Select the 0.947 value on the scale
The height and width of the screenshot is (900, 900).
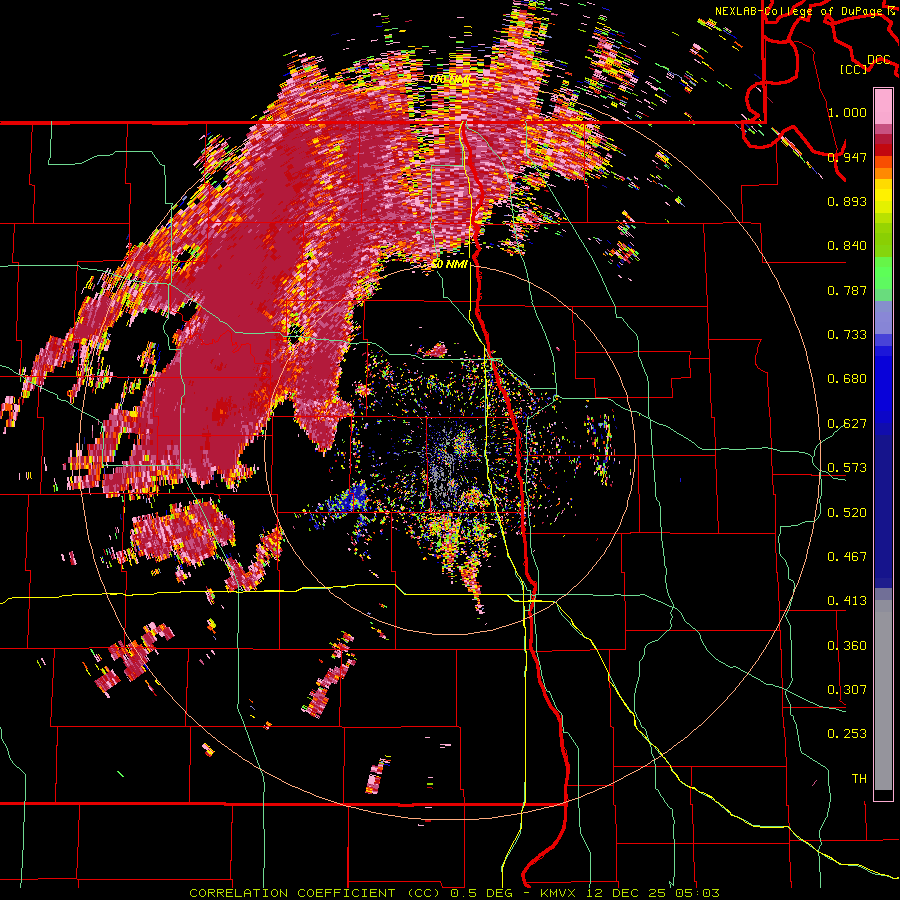[x=847, y=157]
